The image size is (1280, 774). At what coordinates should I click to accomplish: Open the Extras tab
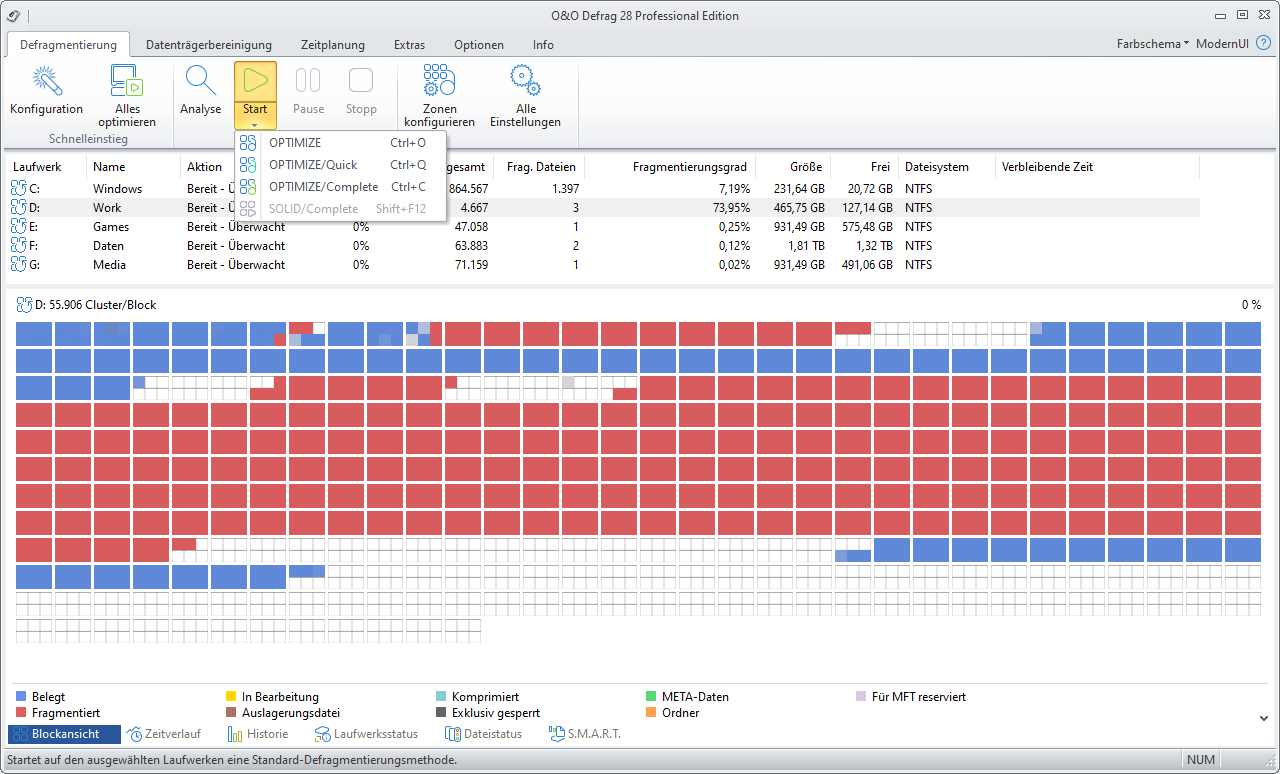(x=409, y=44)
